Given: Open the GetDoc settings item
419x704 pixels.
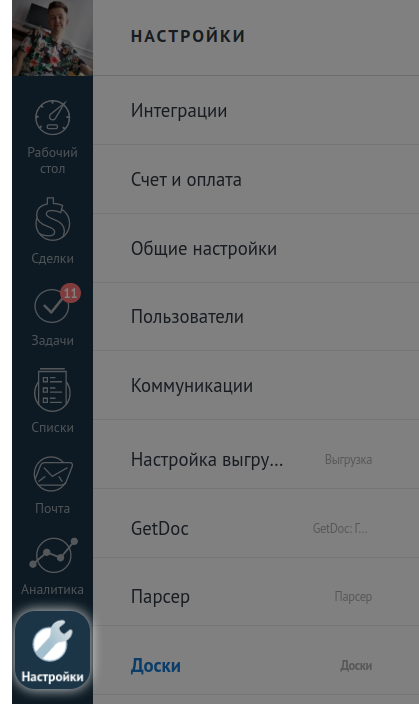Looking at the screenshot, I should [256, 528].
